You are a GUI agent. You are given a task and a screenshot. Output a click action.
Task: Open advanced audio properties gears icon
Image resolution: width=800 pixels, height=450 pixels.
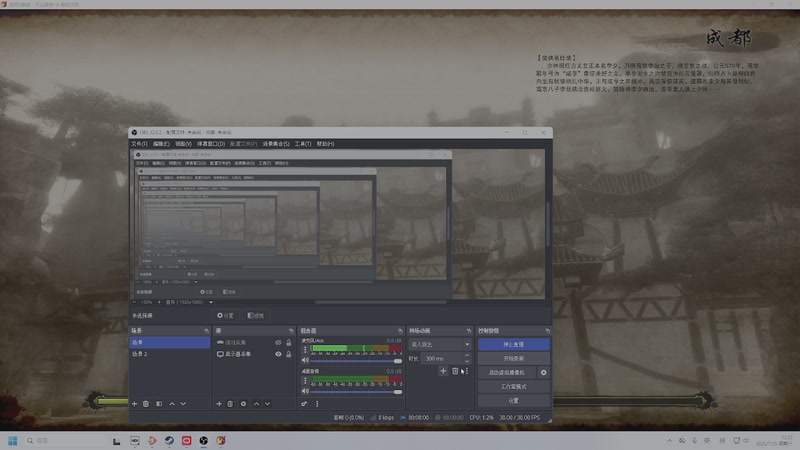[304, 404]
